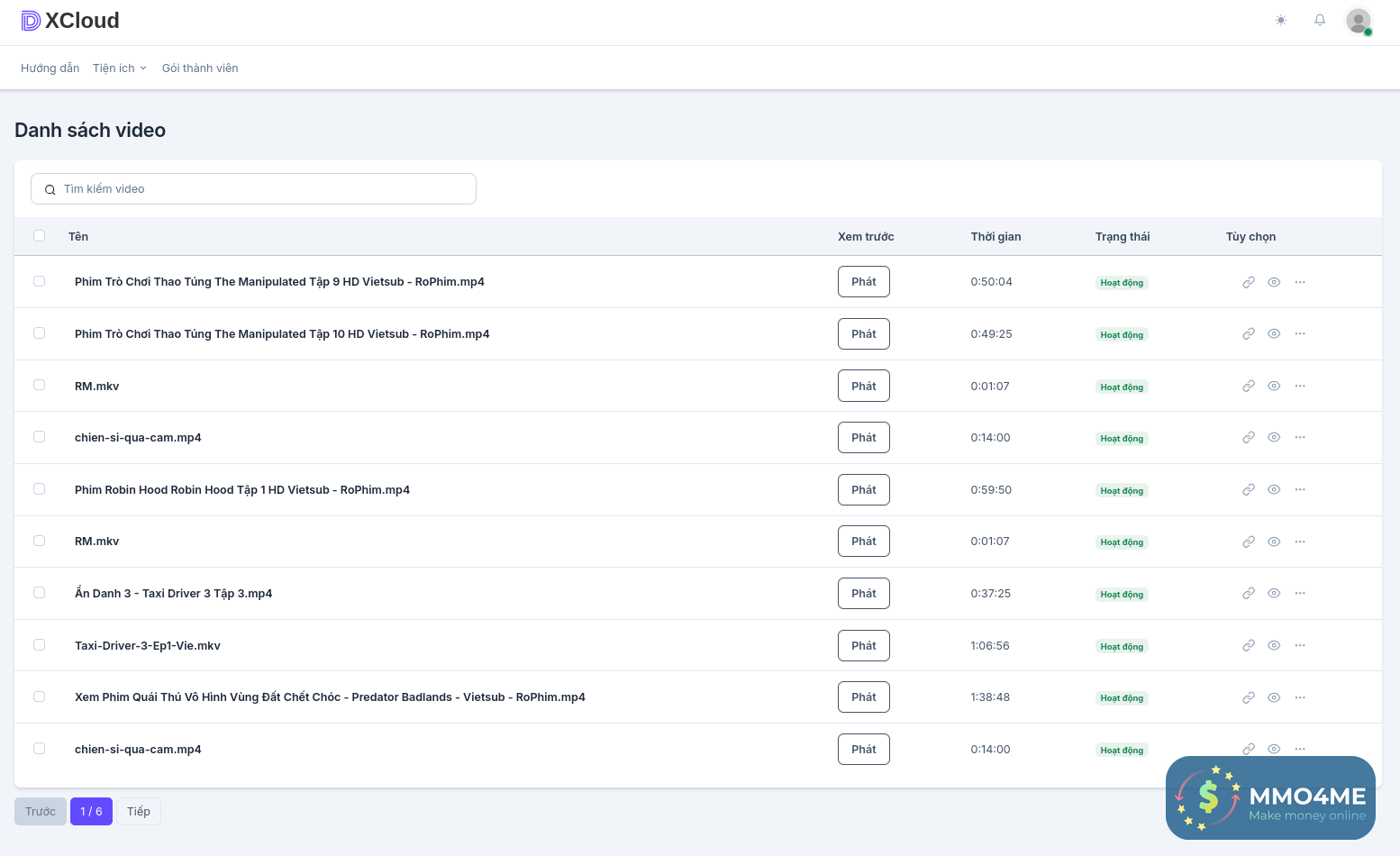
Task: Click Tiếp to go to next page
Action: coord(139,812)
